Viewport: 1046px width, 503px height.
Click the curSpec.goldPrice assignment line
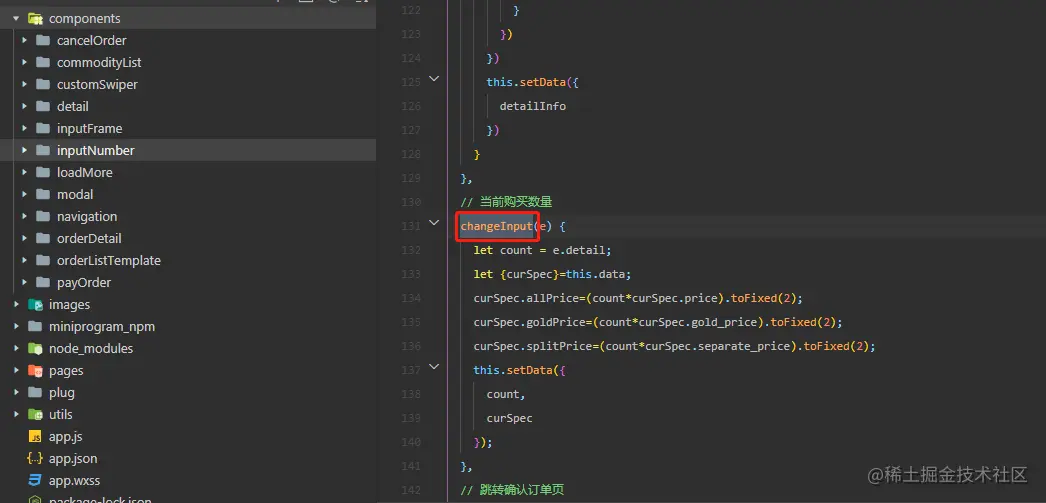tap(658, 322)
